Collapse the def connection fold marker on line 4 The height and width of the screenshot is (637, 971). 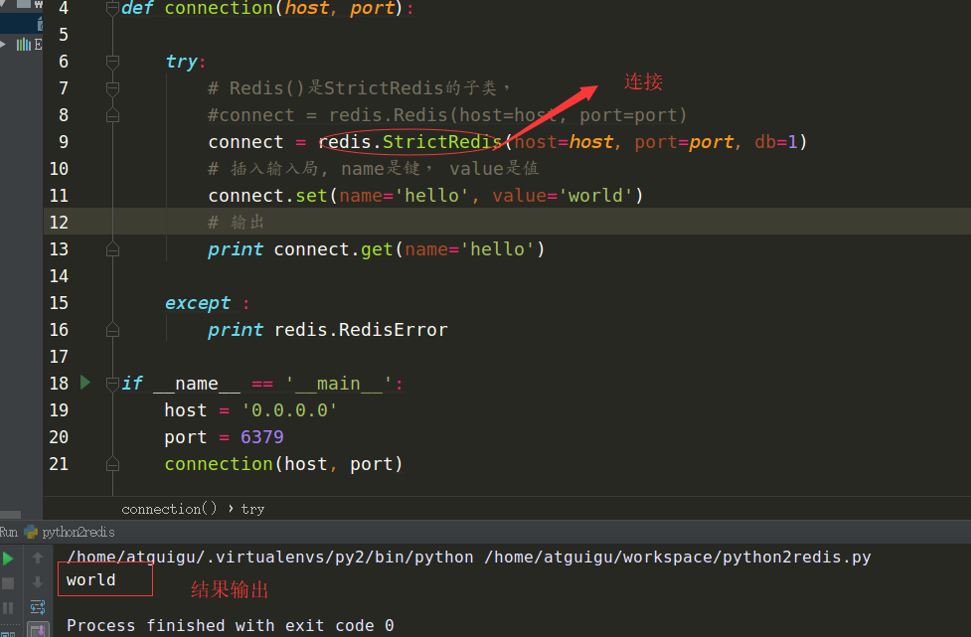(112, 9)
